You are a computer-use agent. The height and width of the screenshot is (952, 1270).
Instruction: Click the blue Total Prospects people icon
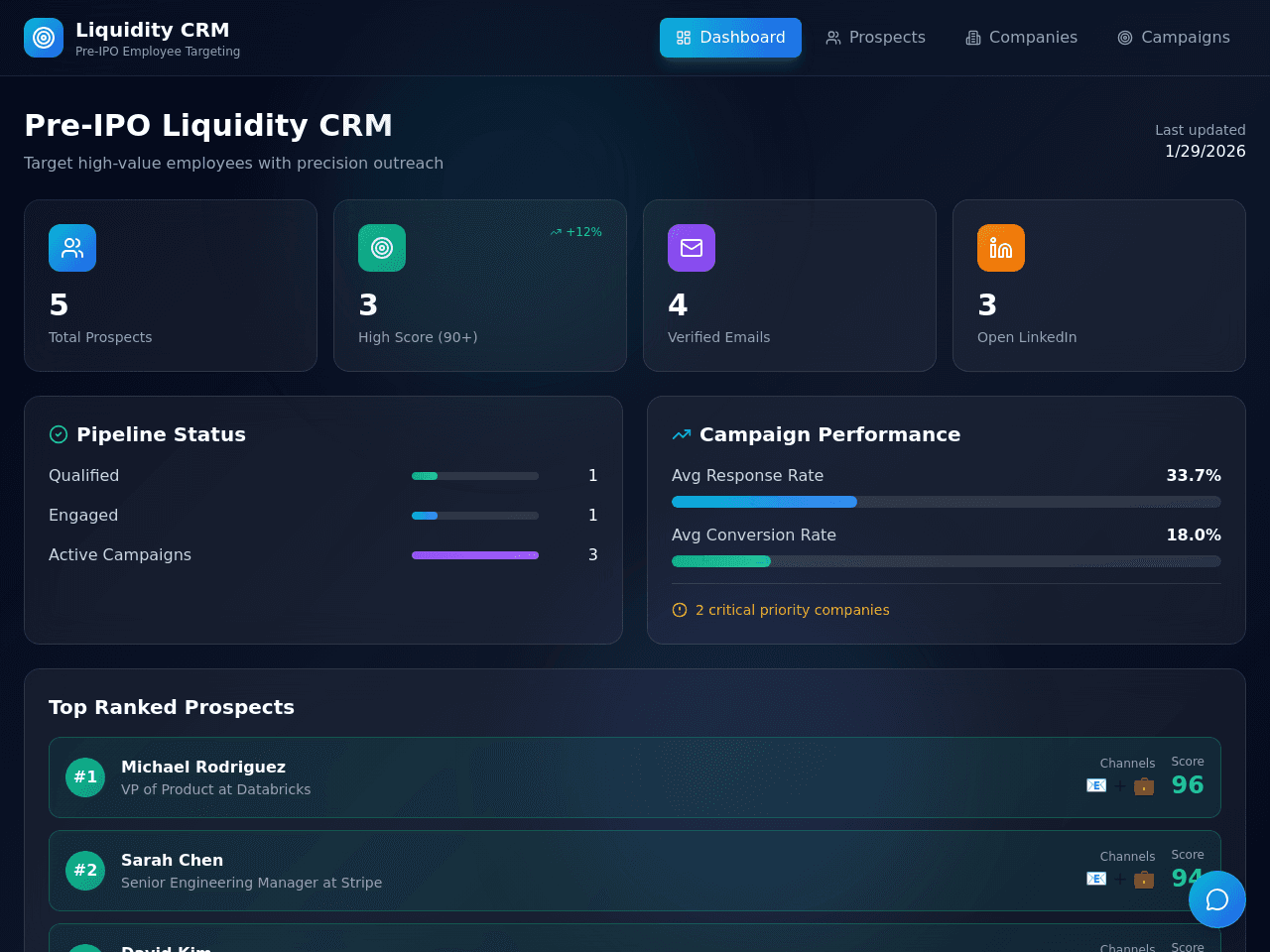[72, 248]
